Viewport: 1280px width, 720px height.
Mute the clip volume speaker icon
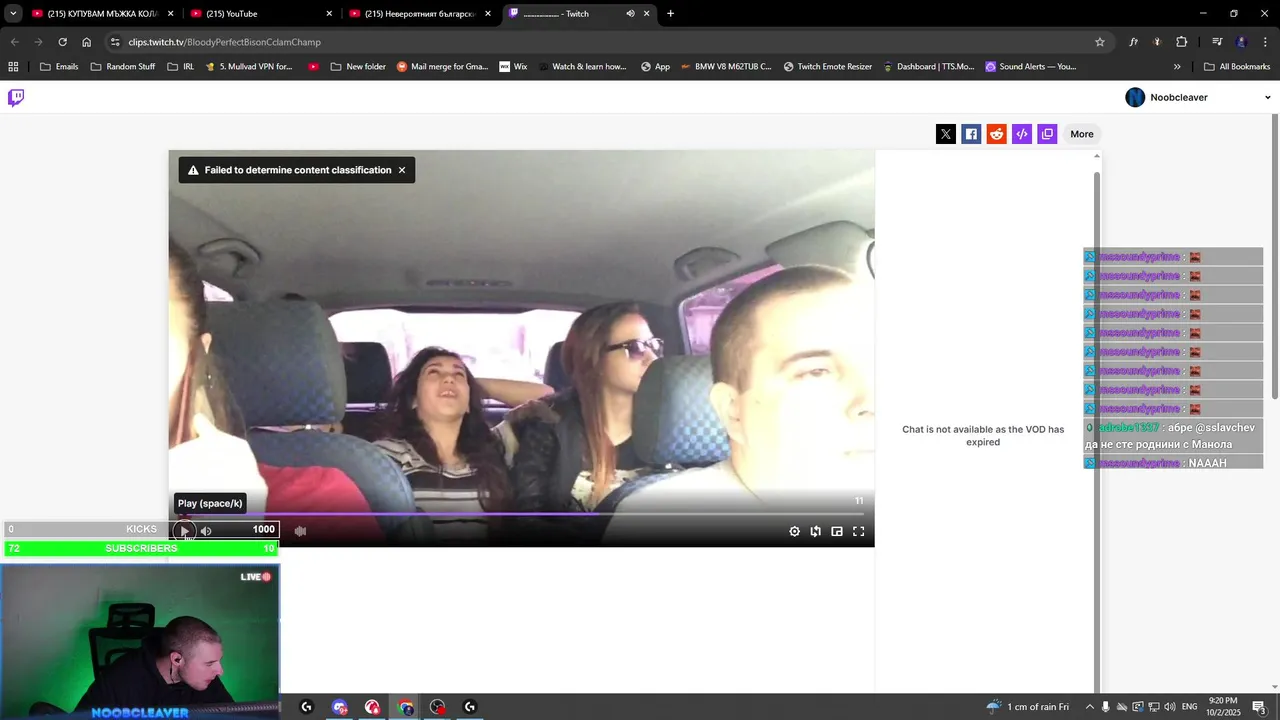pos(206,531)
